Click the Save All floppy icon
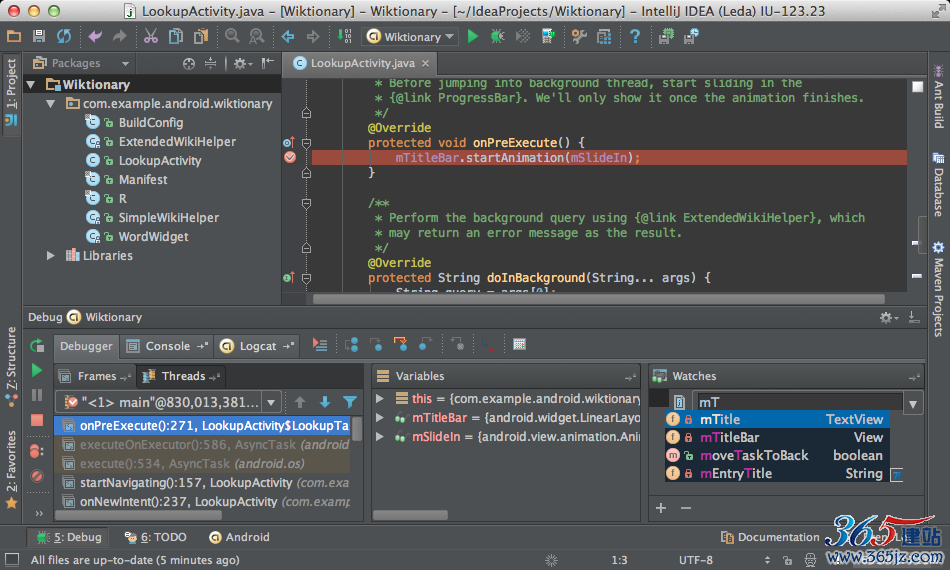The width and height of the screenshot is (950, 570). [39, 36]
